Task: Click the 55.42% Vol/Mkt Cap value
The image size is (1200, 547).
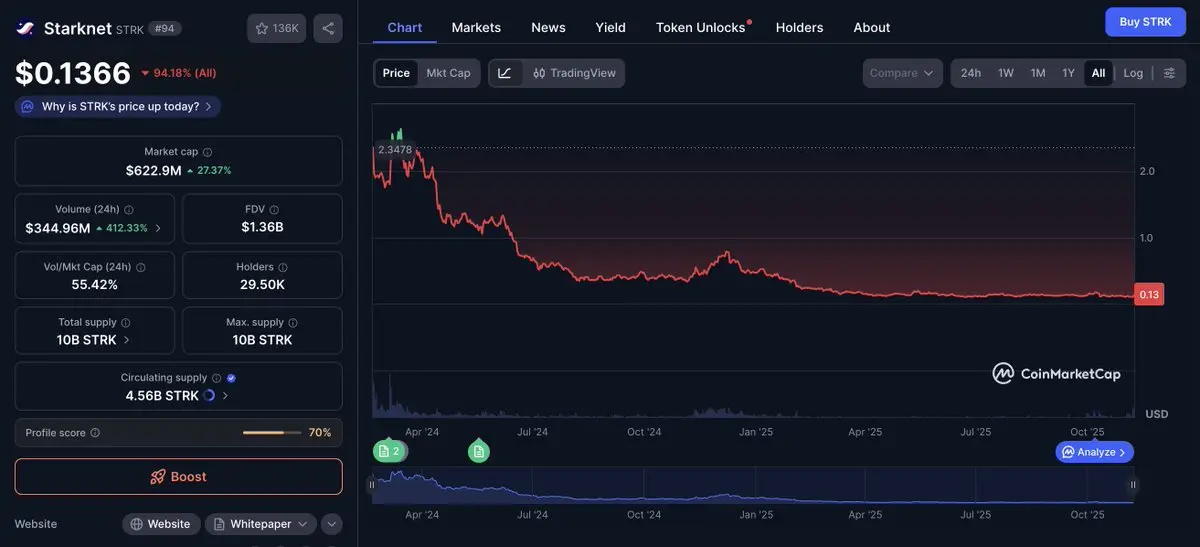Action: click(x=95, y=284)
